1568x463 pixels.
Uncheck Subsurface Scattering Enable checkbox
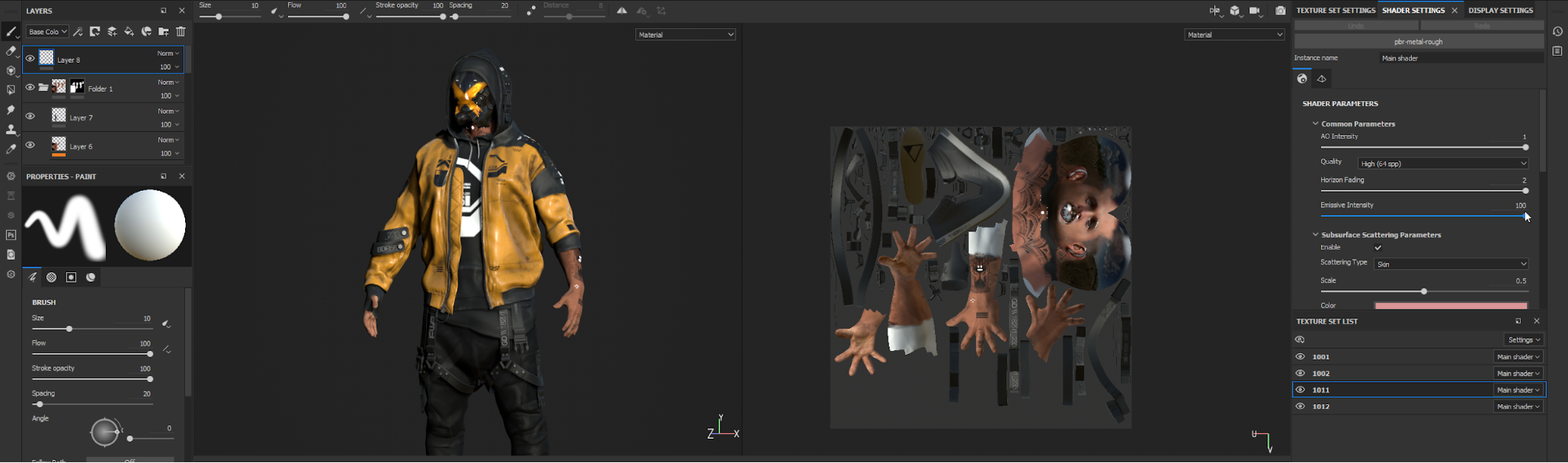pos(1378,248)
